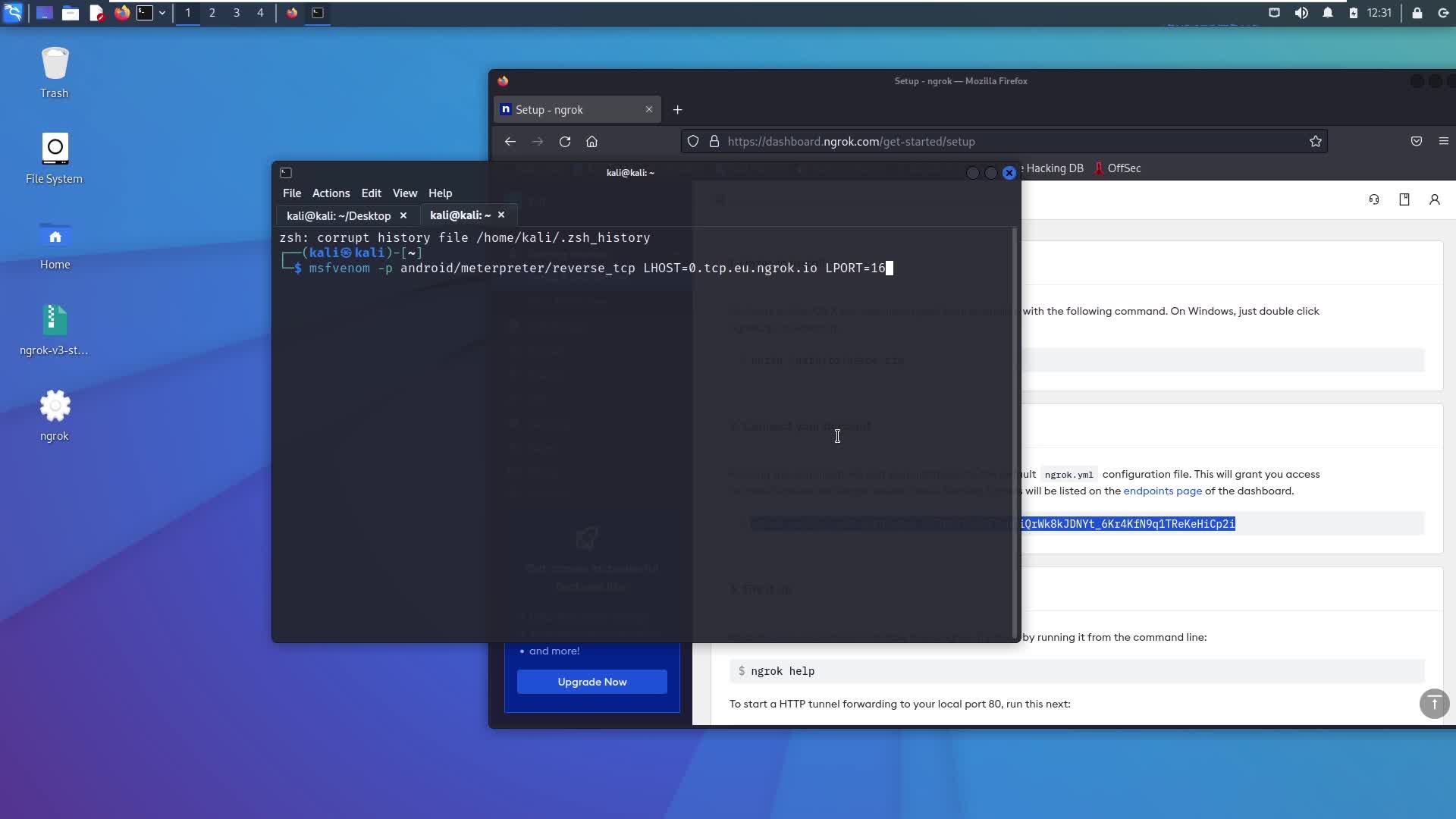Click the tracking protection shield icon
This screenshot has width=1456, height=819.
click(x=692, y=142)
